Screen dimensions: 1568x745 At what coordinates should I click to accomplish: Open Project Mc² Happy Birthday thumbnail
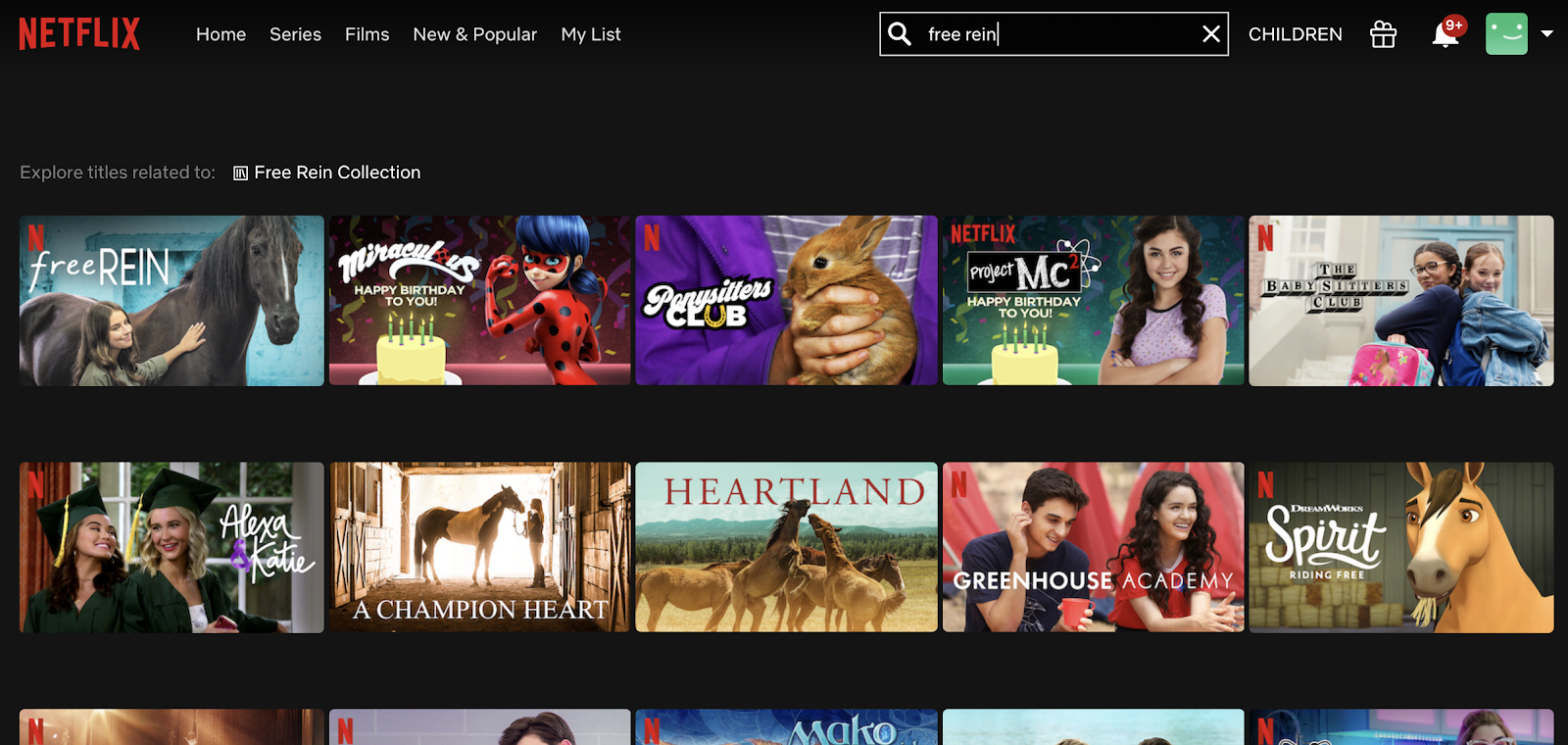(x=1093, y=301)
